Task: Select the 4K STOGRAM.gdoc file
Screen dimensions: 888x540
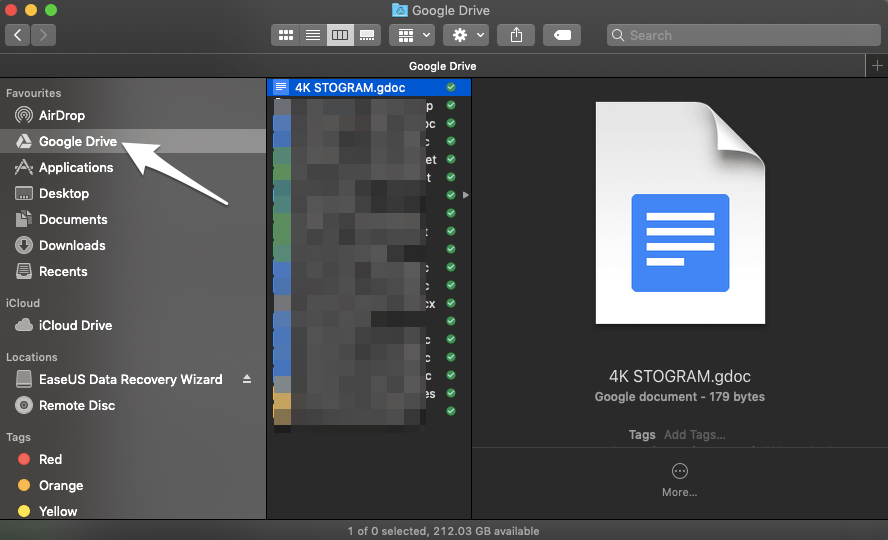Action: [369, 87]
